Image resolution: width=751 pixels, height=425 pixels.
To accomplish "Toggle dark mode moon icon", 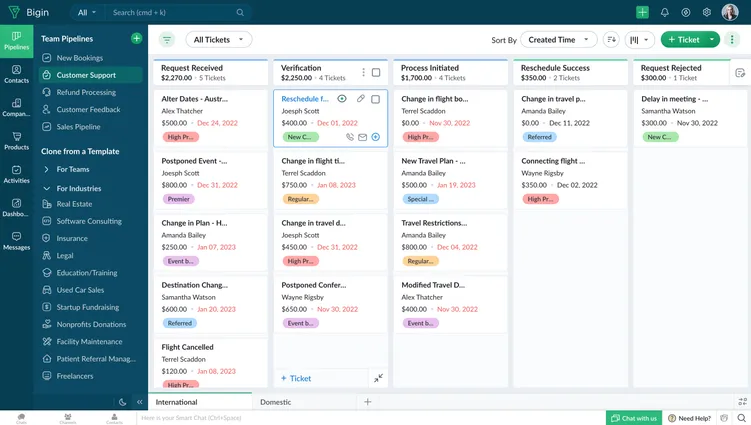I will [123, 402].
